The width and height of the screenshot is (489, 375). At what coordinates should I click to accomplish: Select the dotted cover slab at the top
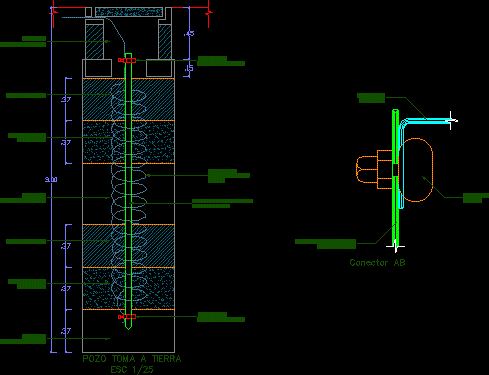pyautogui.click(x=129, y=12)
